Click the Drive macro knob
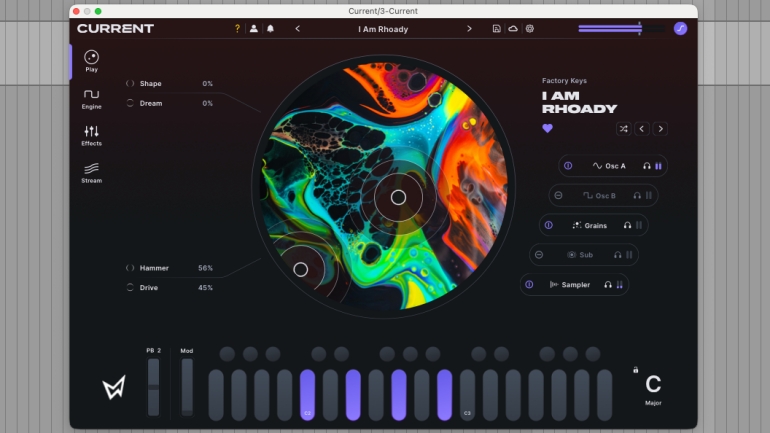The width and height of the screenshot is (770, 433). 130,288
